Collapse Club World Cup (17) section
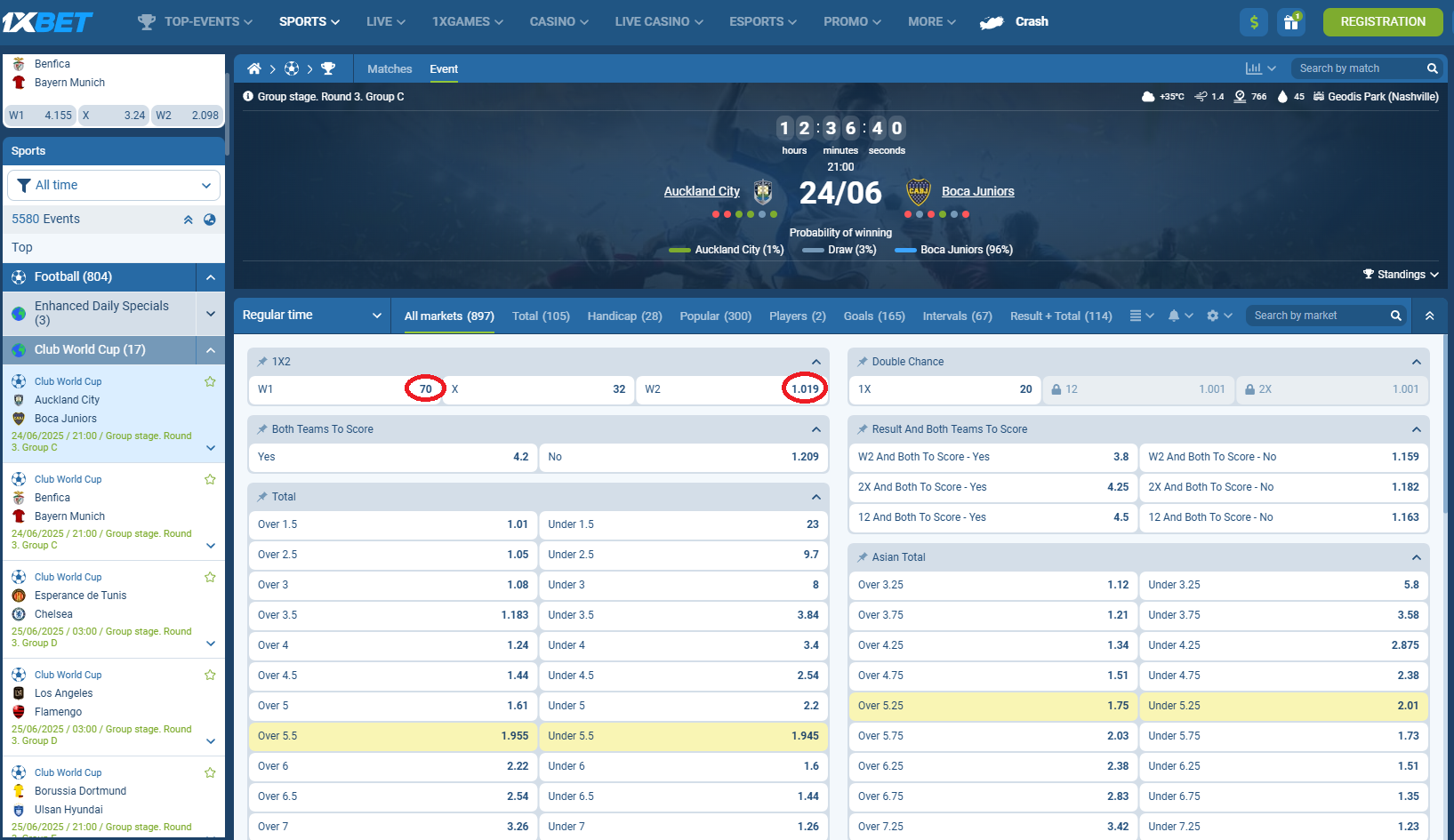 click(x=211, y=350)
